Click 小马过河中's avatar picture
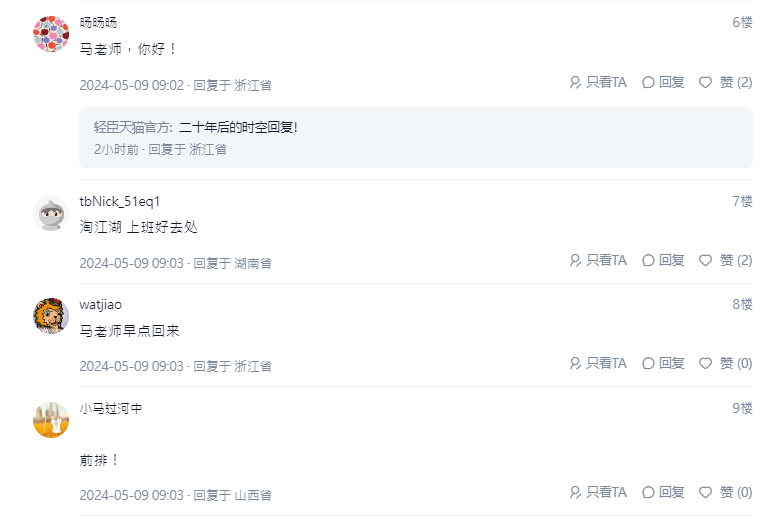This screenshot has width=780, height=517. click(x=51, y=419)
